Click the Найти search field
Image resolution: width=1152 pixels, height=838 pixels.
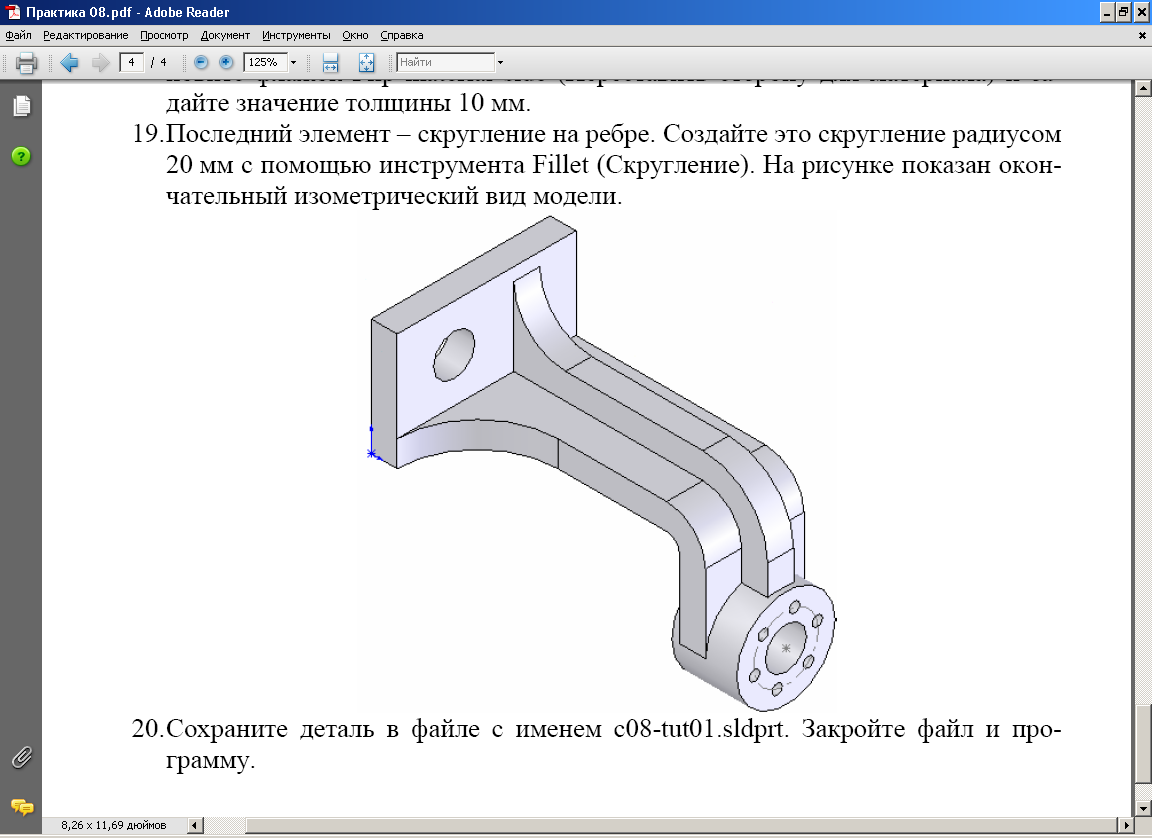[x=446, y=62]
